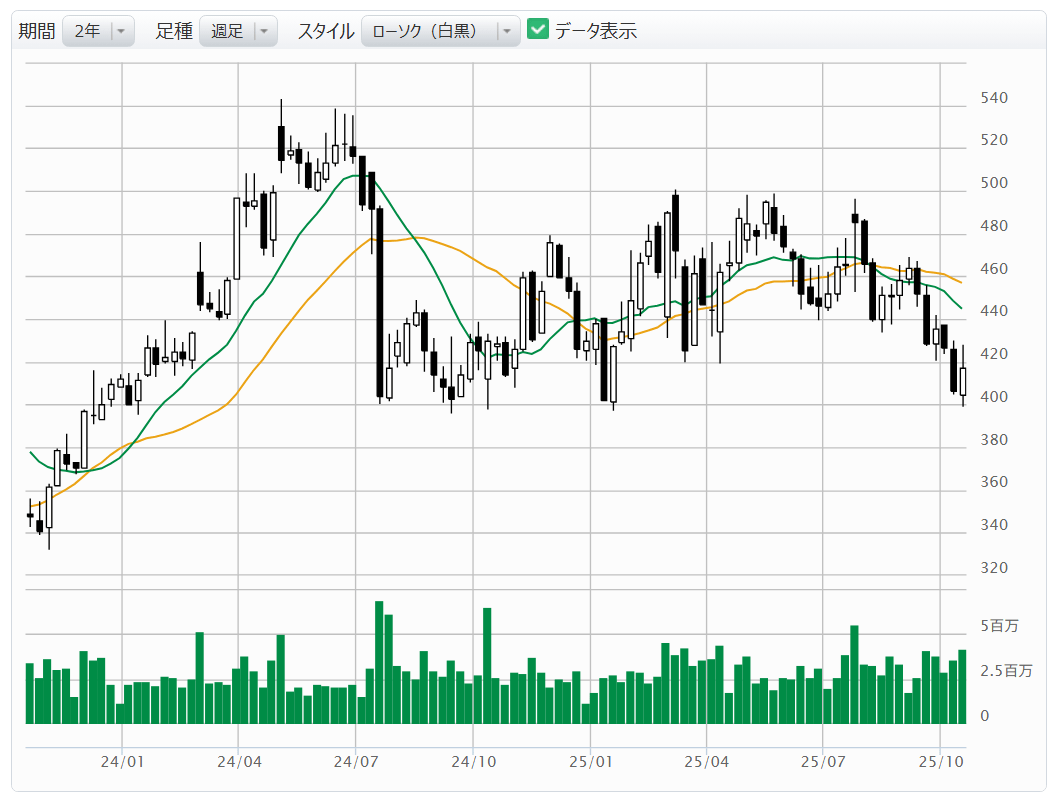
Task: Click the 320 price label on y-axis
Action: (x=994, y=568)
